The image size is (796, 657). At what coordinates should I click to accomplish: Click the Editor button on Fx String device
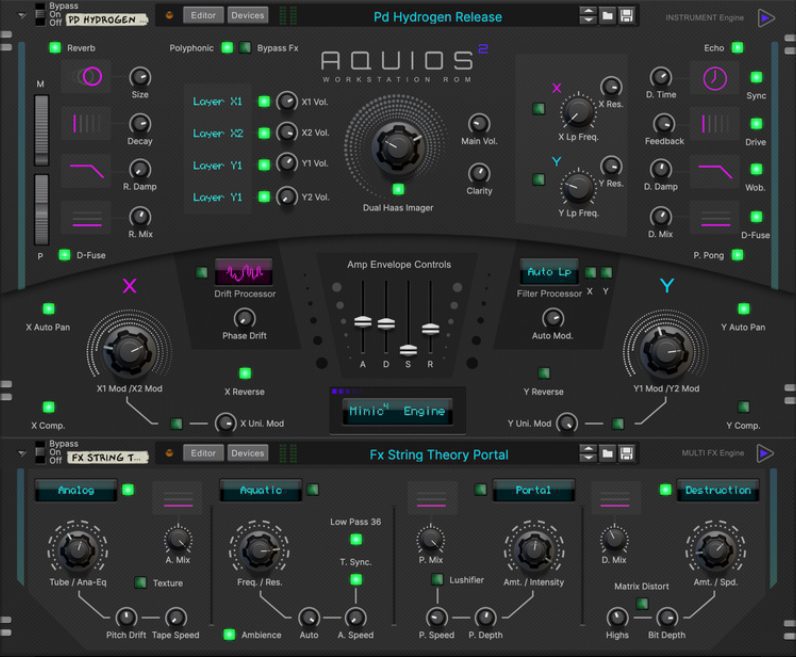(203, 453)
